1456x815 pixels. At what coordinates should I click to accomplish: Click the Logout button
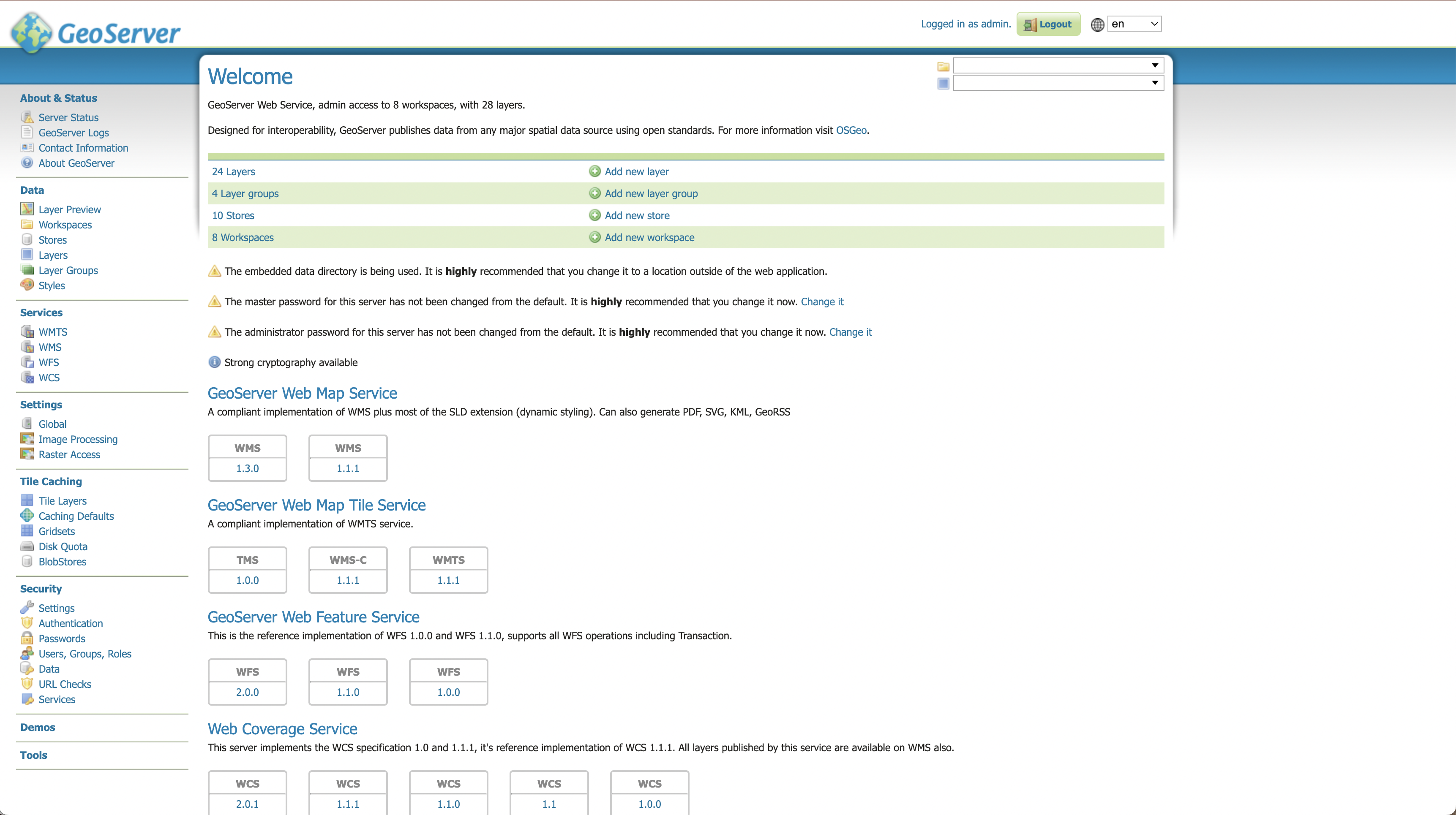tap(1048, 24)
